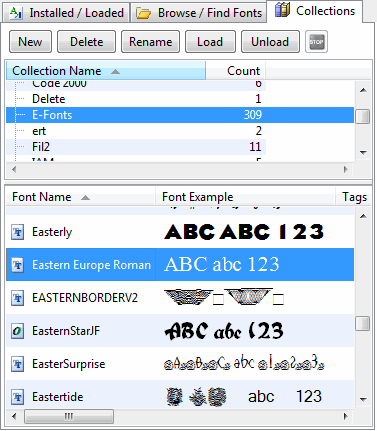Sort by Collection Name column header
The image size is (377, 431).
pos(106,71)
